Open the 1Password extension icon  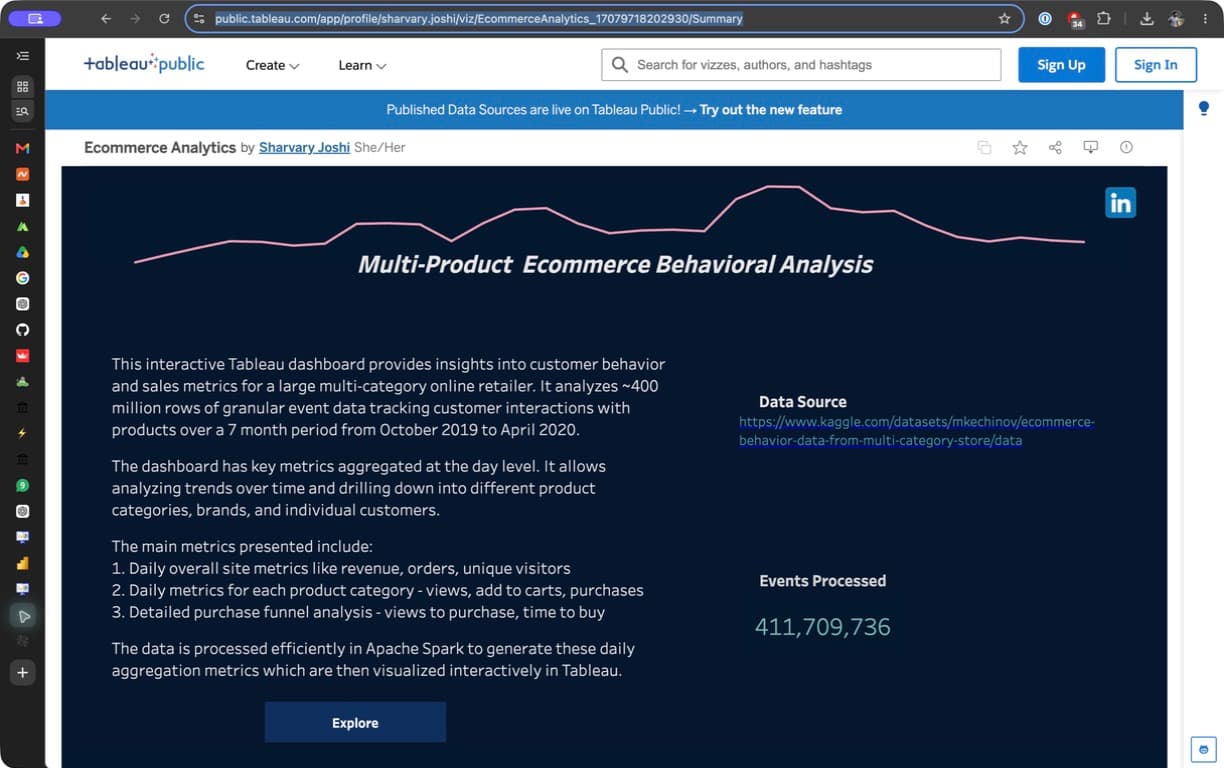(x=1045, y=18)
